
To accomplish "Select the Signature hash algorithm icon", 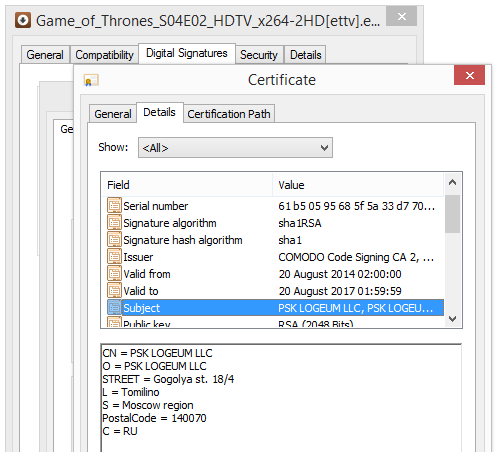I will (x=114, y=239).
